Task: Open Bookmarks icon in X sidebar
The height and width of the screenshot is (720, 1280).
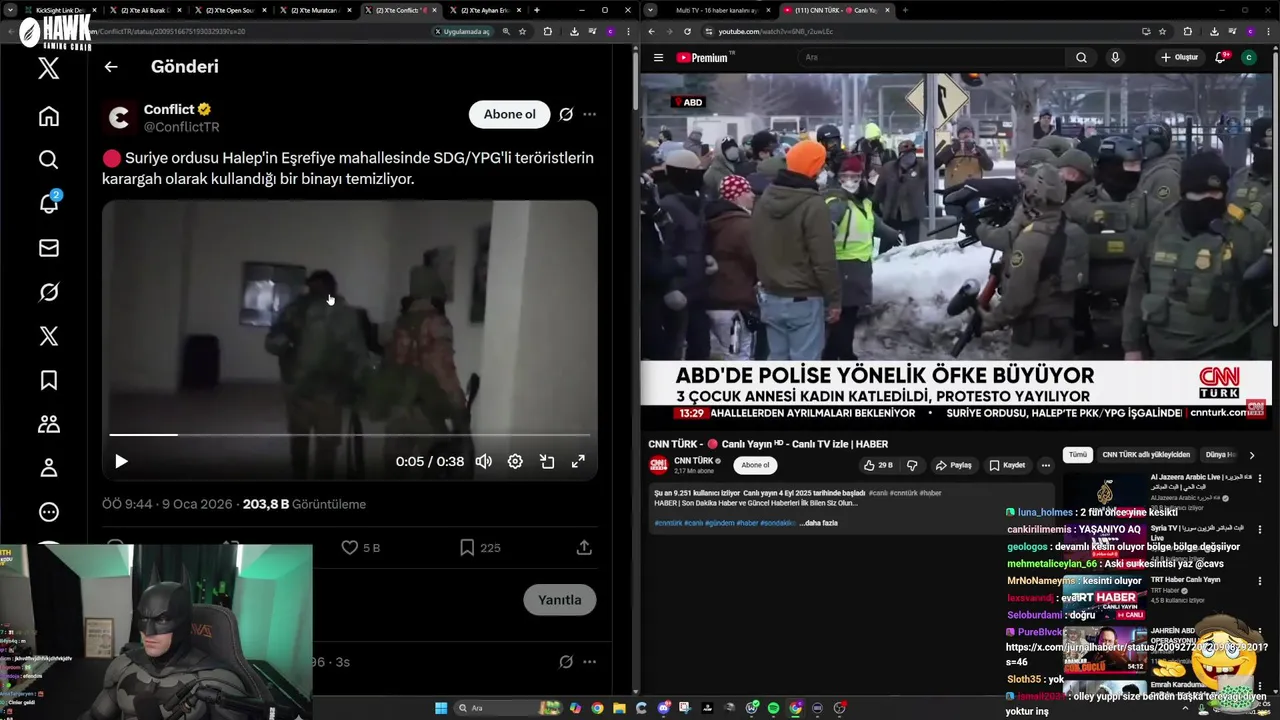Action: 48,380
